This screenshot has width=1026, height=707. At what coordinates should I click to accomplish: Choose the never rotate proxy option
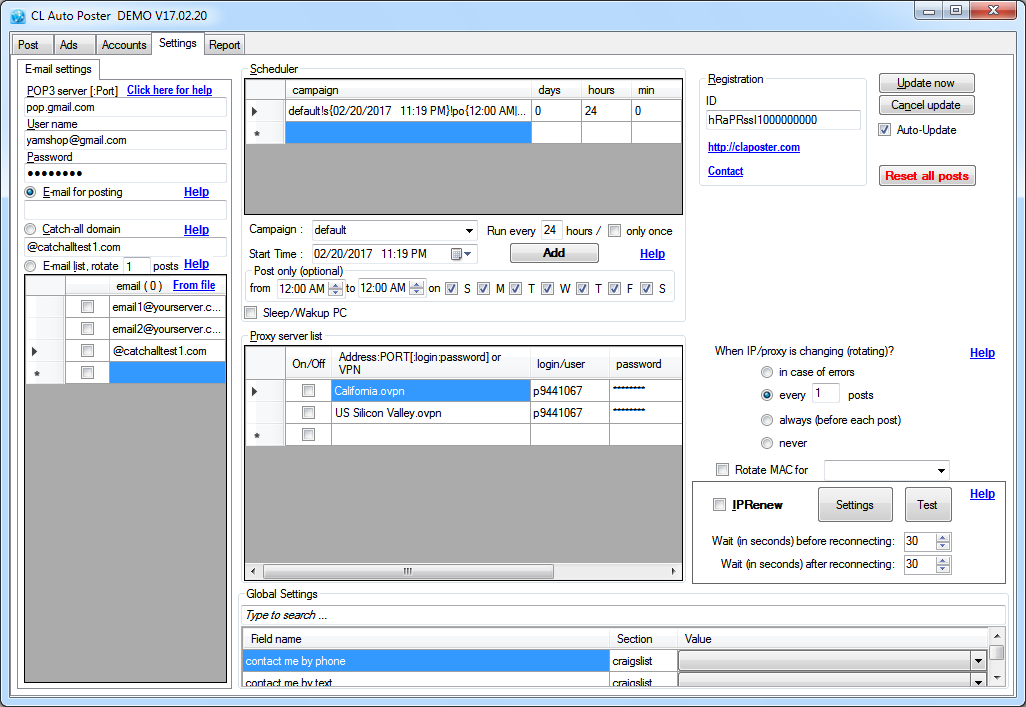767,443
